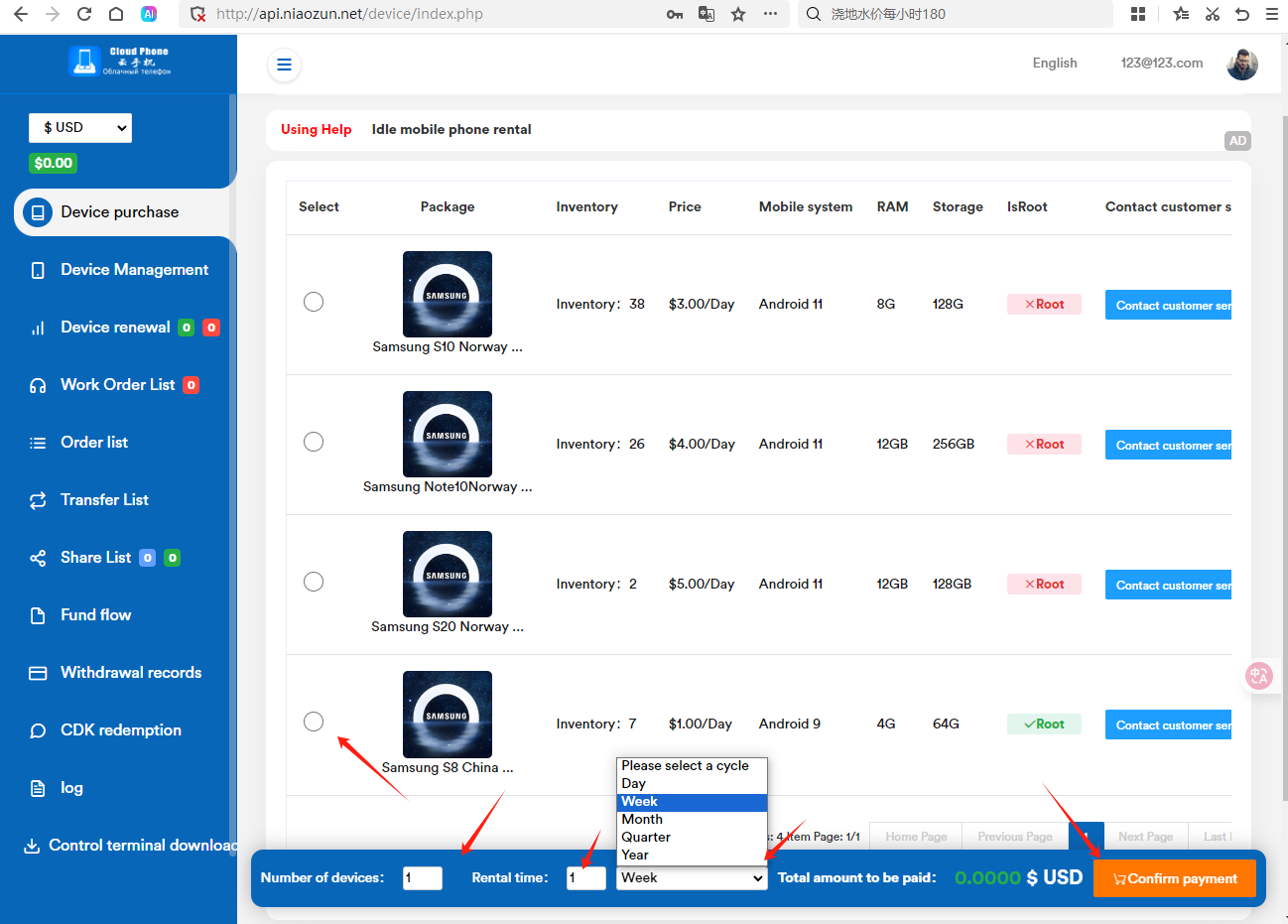Show site security info beside the URL
The height and width of the screenshot is (924, 1288).
[x=197, y=14]
